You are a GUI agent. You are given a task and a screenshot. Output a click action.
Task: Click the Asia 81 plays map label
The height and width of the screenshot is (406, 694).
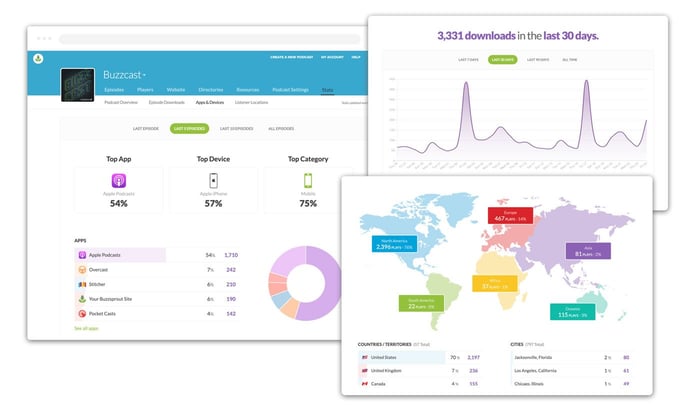[x=588, y=251]
